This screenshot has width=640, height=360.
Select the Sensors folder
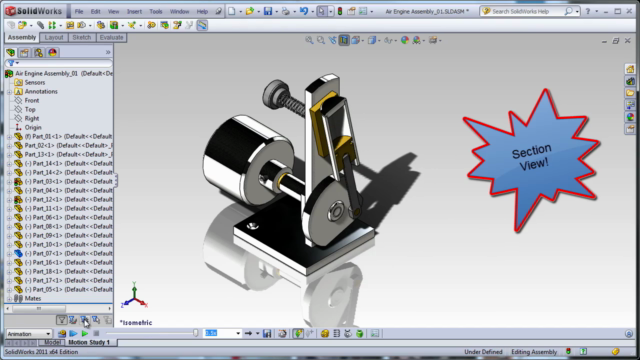point(35,82)
